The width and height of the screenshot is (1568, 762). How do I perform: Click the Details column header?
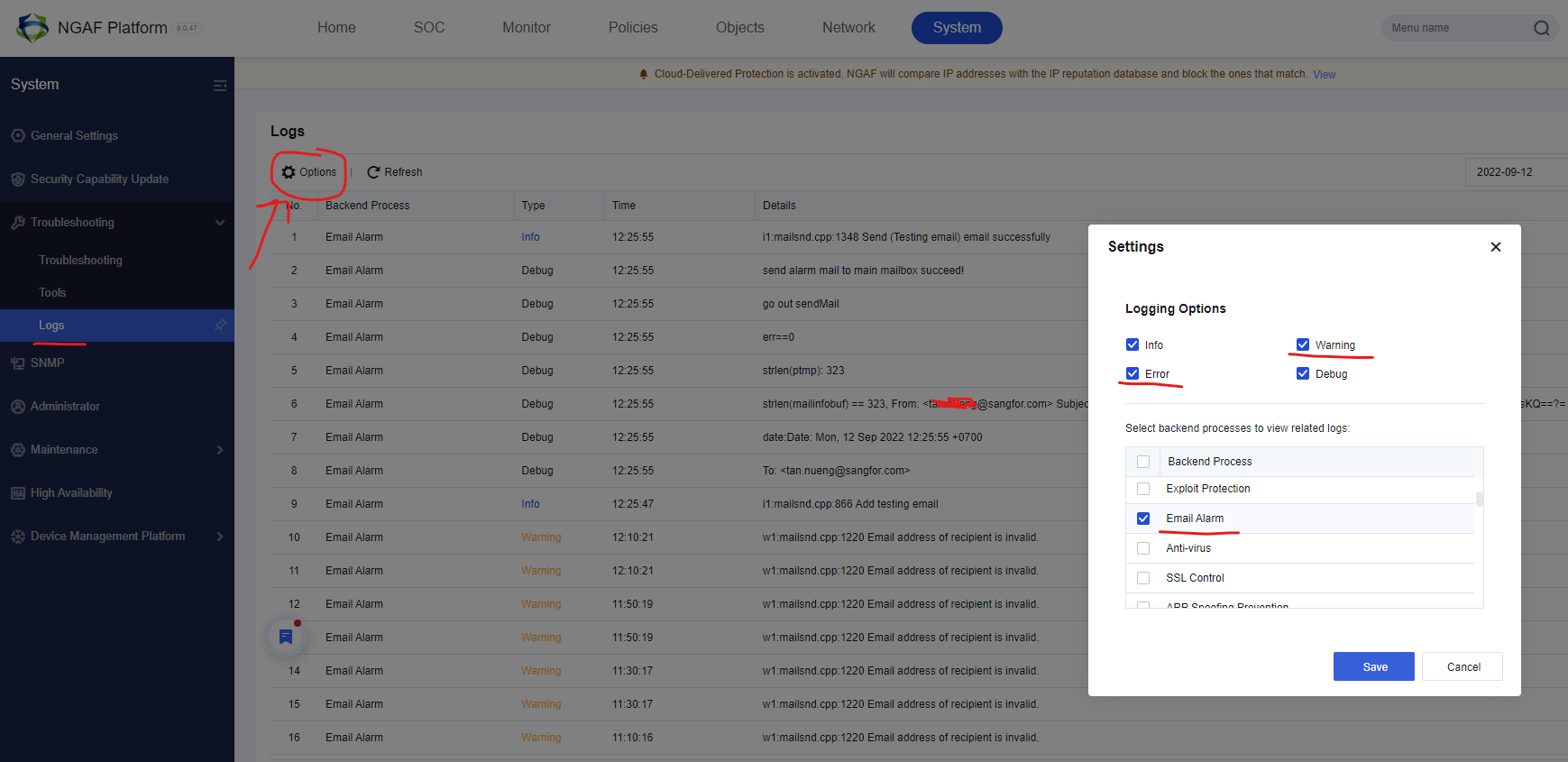point(779,206)
